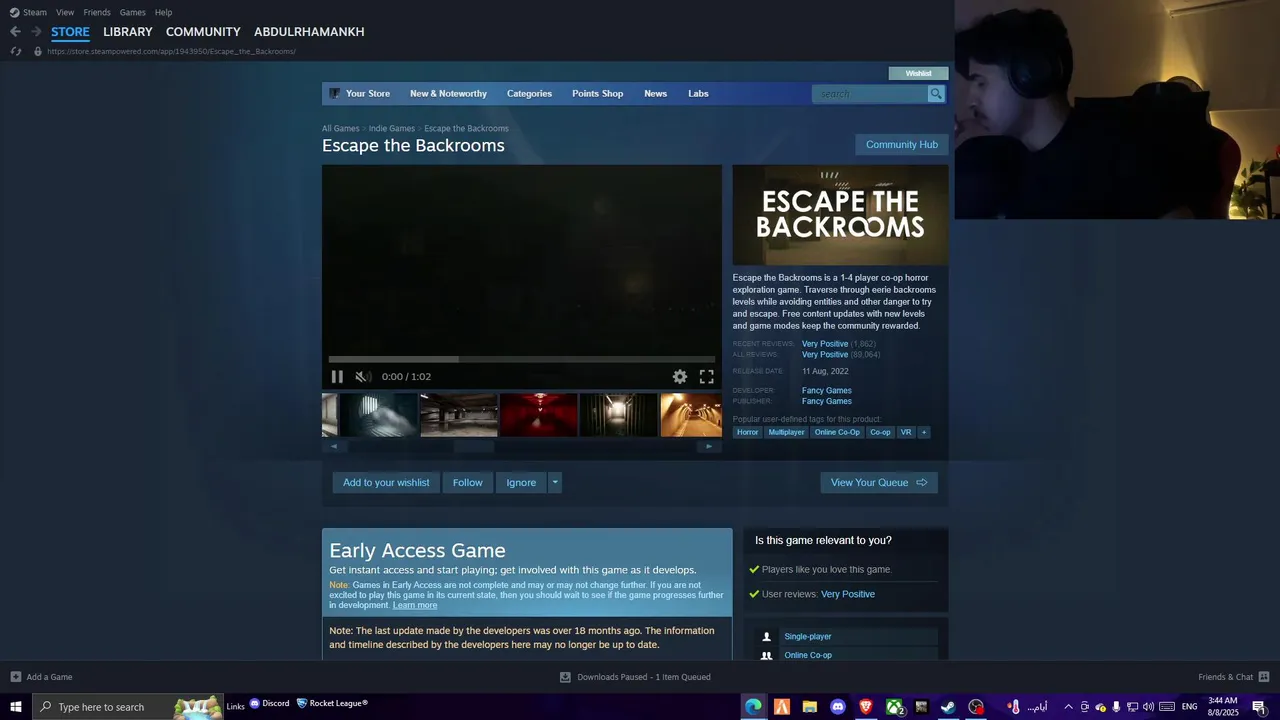Viewport: 1280px width, 720px height.
Task: Open the Labs page
Action: coord(698,94)
